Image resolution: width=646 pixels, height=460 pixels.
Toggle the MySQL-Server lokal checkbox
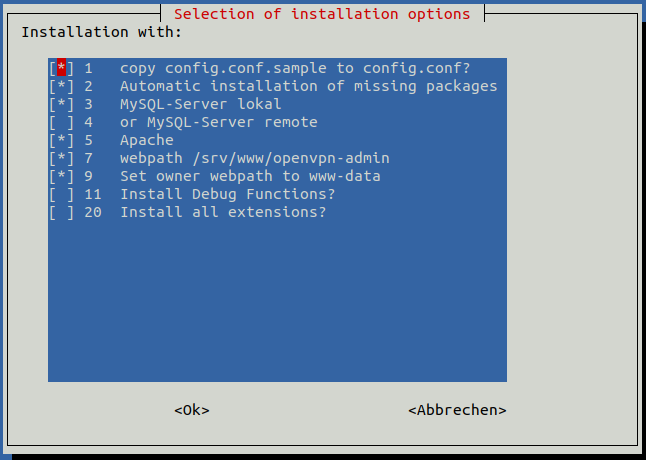[x=61, y=104]
